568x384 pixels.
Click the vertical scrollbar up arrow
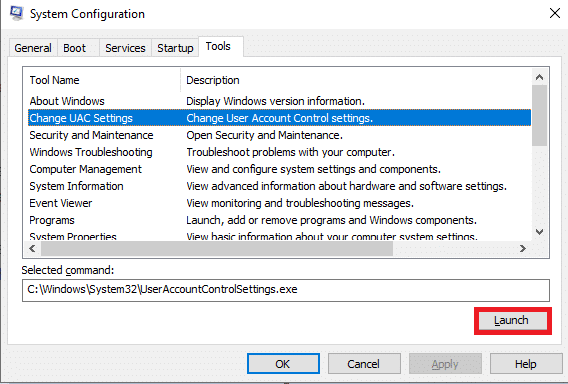539,77
